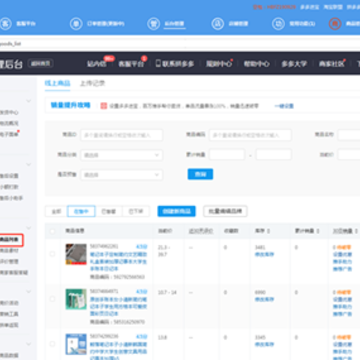Filter list by 已下架 tab
Screen dimensions: 360x360
136,211
